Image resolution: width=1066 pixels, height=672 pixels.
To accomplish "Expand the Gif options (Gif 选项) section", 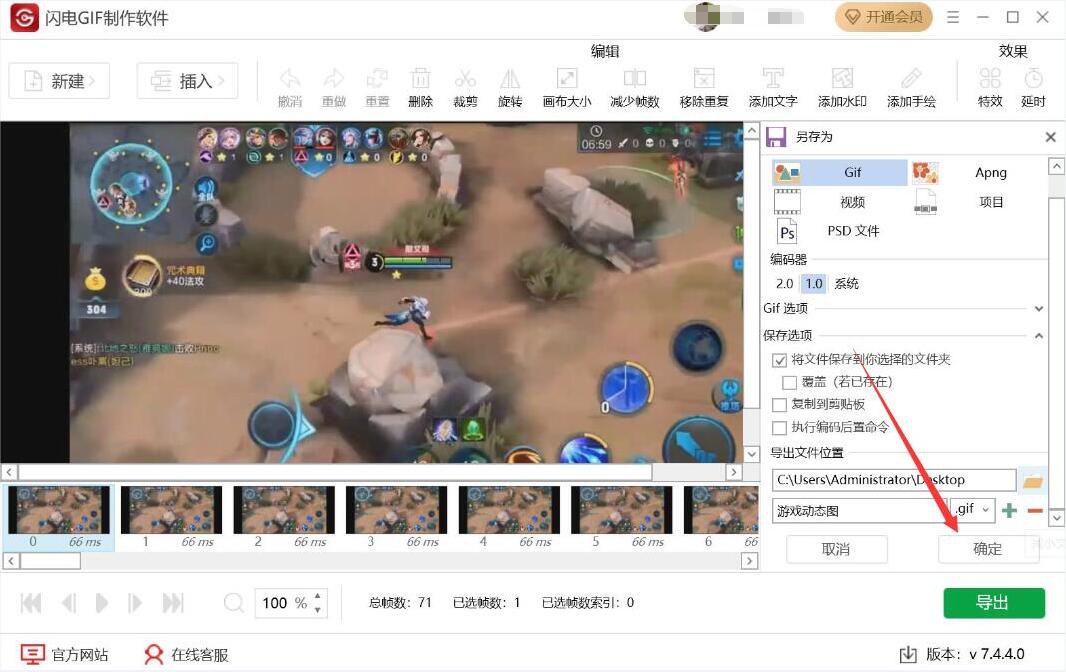I will point(1039,309).
